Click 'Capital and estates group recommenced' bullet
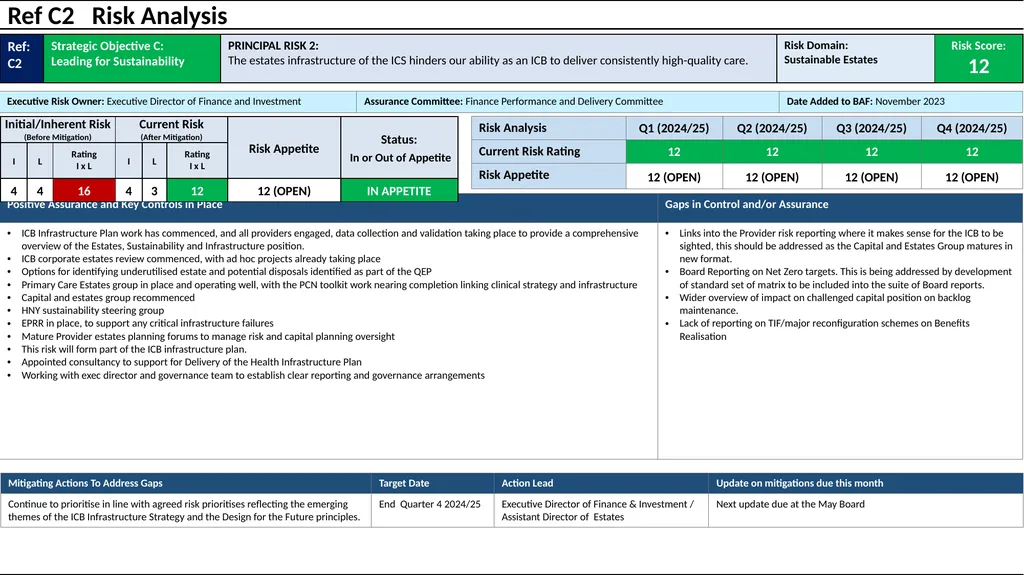Viewport: 1024px width, 575px height. (x=108, y=297)
